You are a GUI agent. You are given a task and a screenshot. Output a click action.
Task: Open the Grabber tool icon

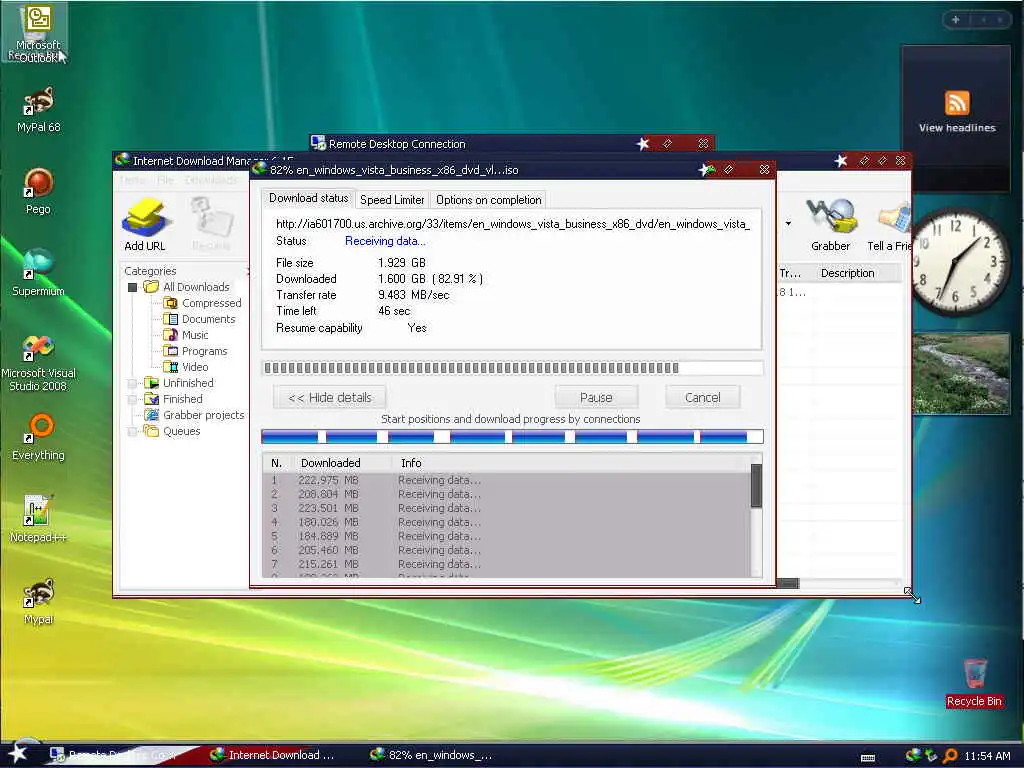831,225
